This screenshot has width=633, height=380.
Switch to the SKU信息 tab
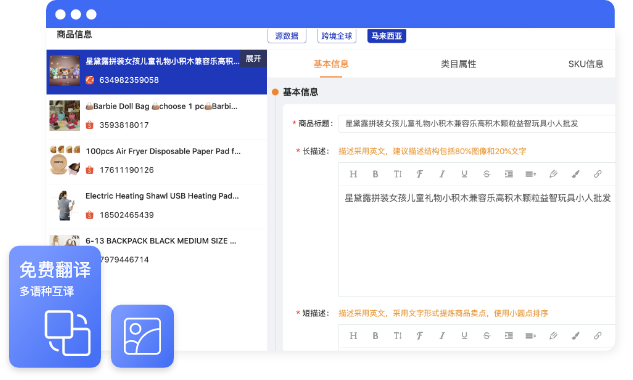[586, 64]
